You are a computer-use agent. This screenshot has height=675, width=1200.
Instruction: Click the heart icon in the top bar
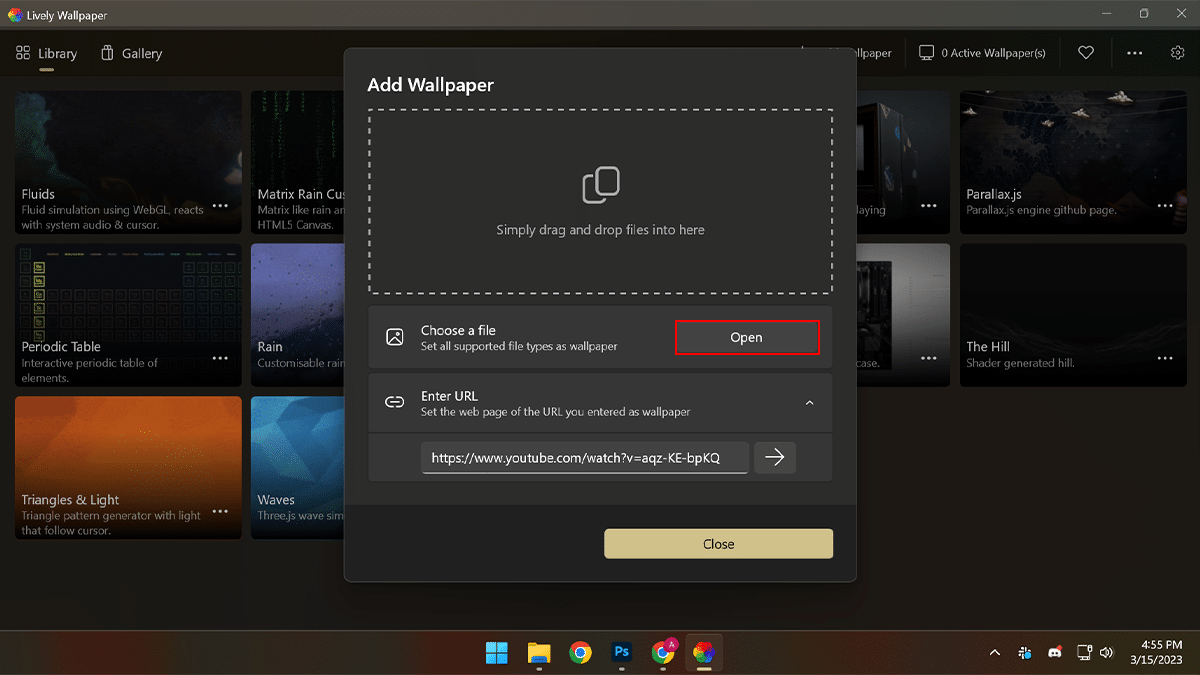pos(1086,53)
